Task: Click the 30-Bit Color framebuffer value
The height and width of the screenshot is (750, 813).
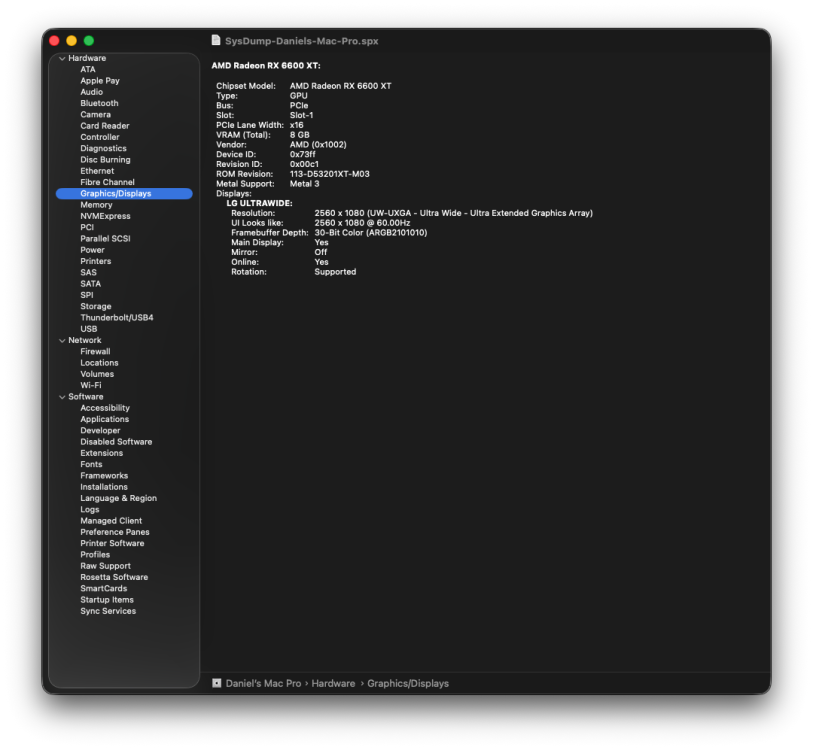Action: click(x=371, y=233)
